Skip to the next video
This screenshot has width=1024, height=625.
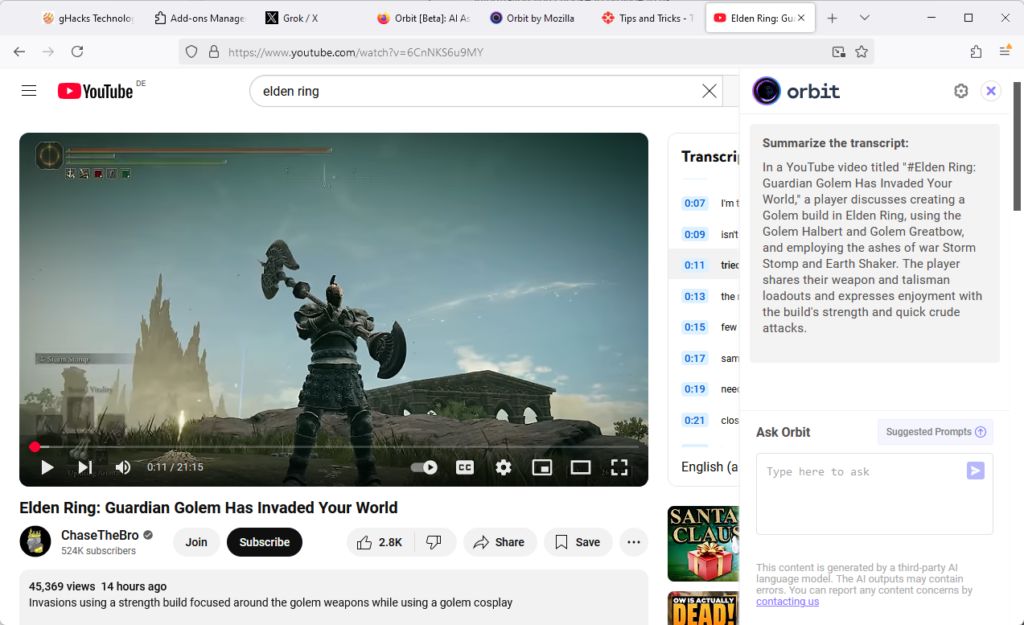(85, 467)
